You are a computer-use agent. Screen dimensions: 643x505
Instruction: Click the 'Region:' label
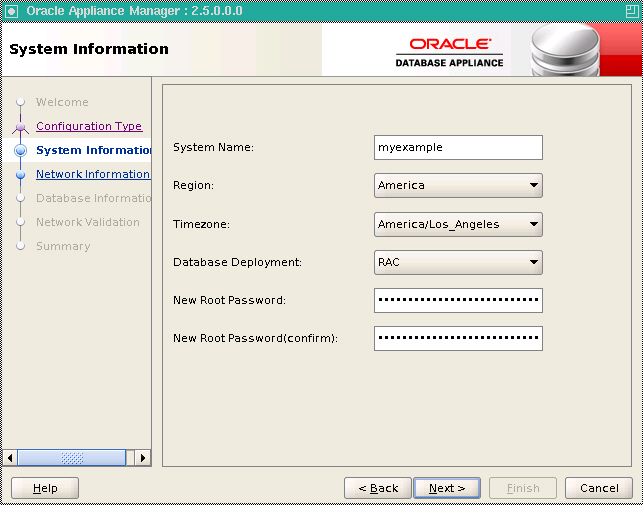[194, 185]
